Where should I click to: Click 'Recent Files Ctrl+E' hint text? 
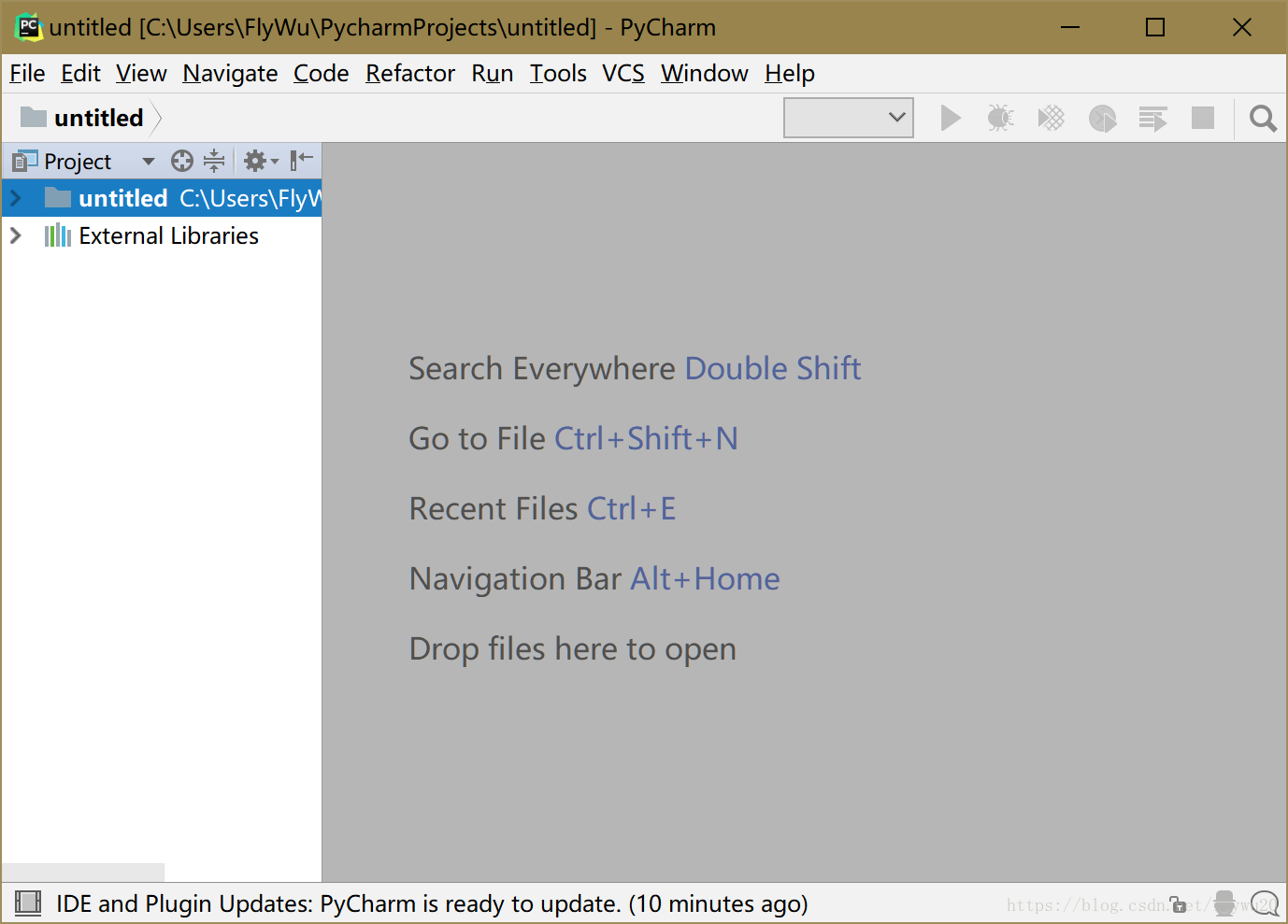542,509
